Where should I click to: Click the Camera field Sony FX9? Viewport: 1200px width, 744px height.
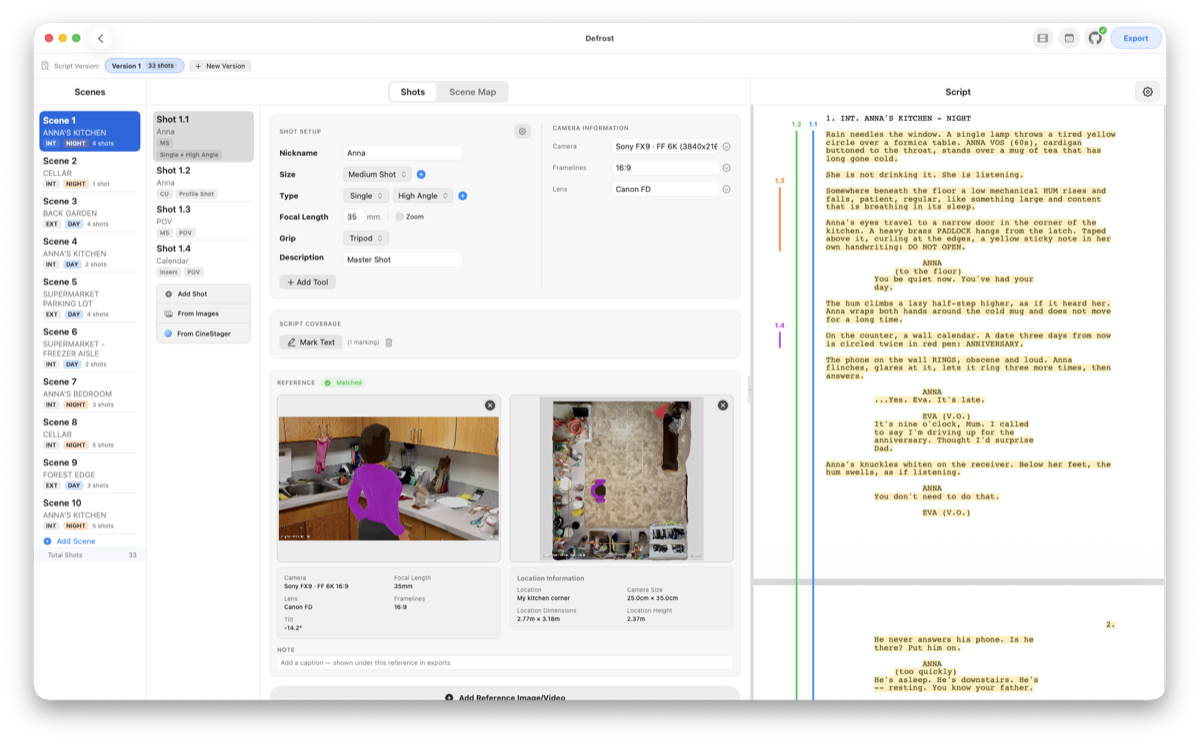click(664, 146)
